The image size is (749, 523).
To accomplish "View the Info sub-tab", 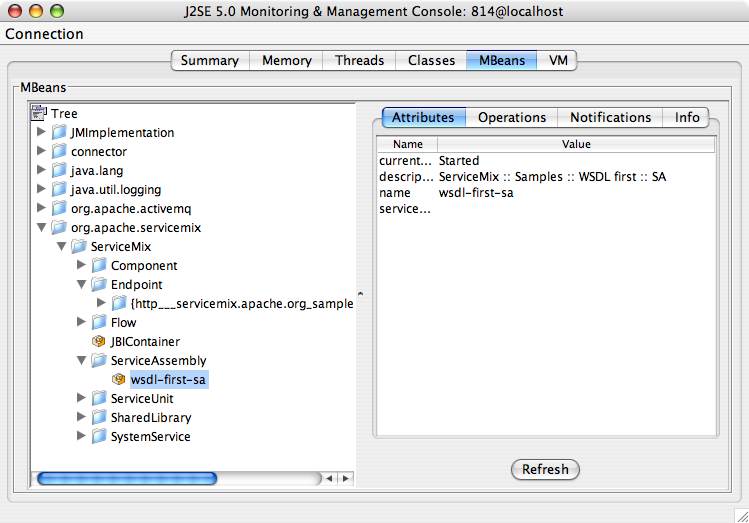I will 686,117.
